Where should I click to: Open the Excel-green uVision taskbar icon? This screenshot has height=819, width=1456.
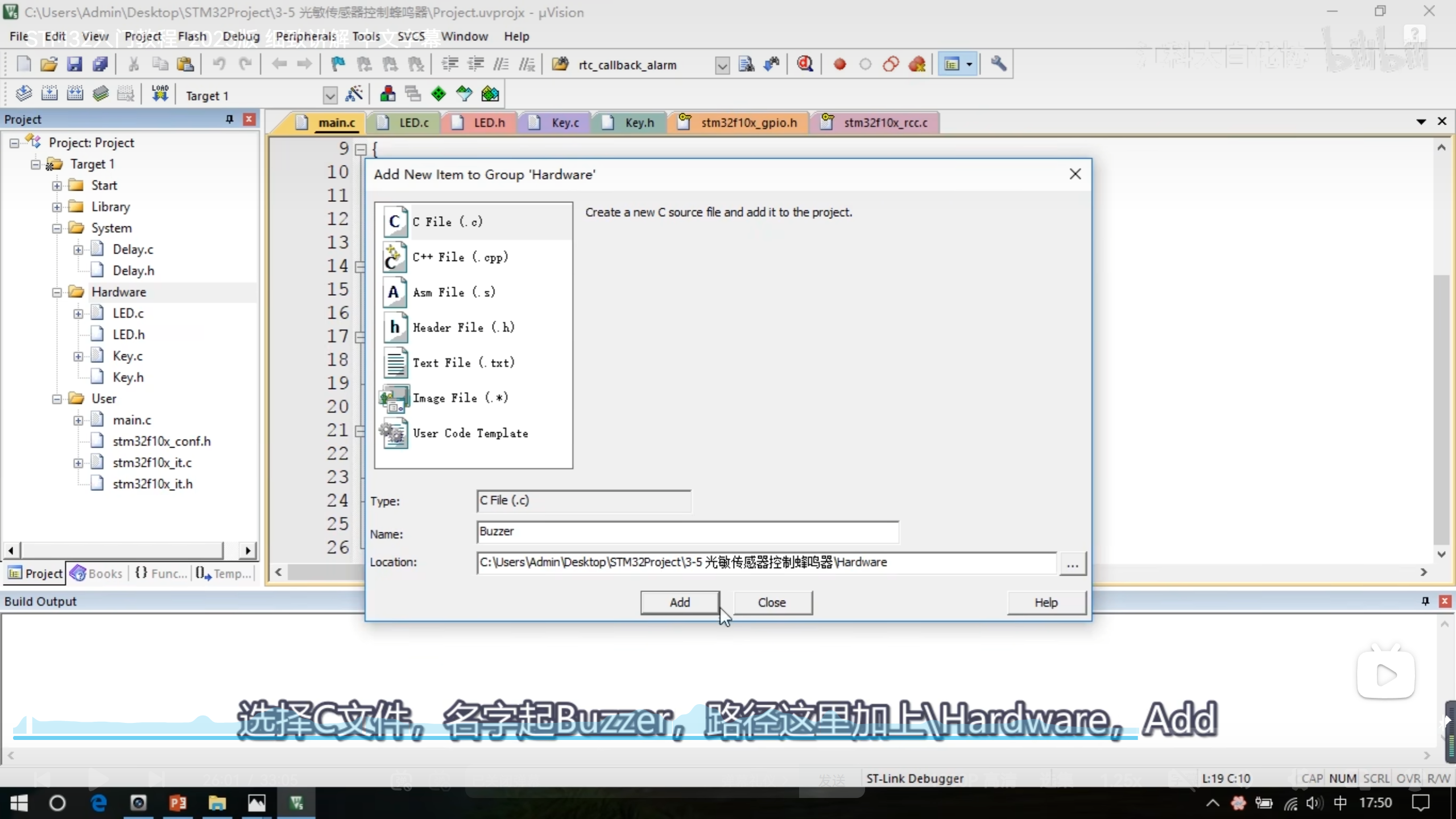(x=296, y=803)
